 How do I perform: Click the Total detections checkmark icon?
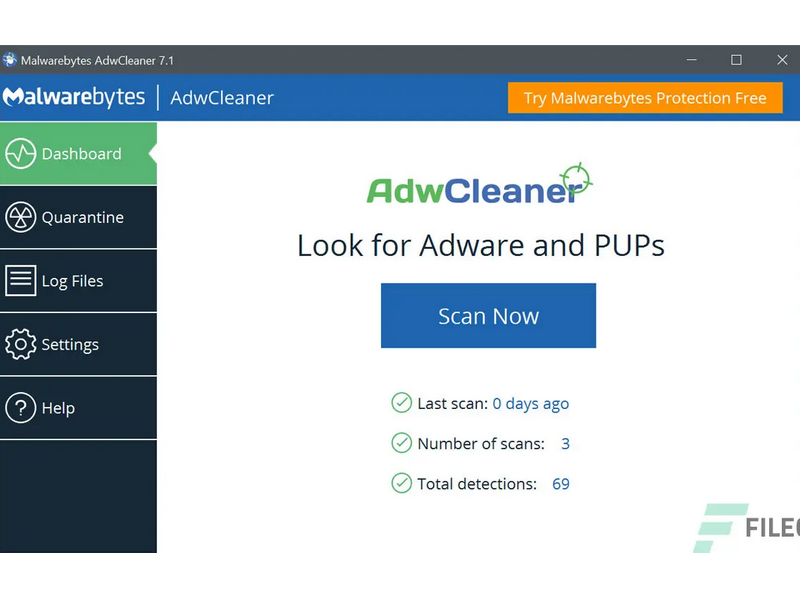point(402,483)
